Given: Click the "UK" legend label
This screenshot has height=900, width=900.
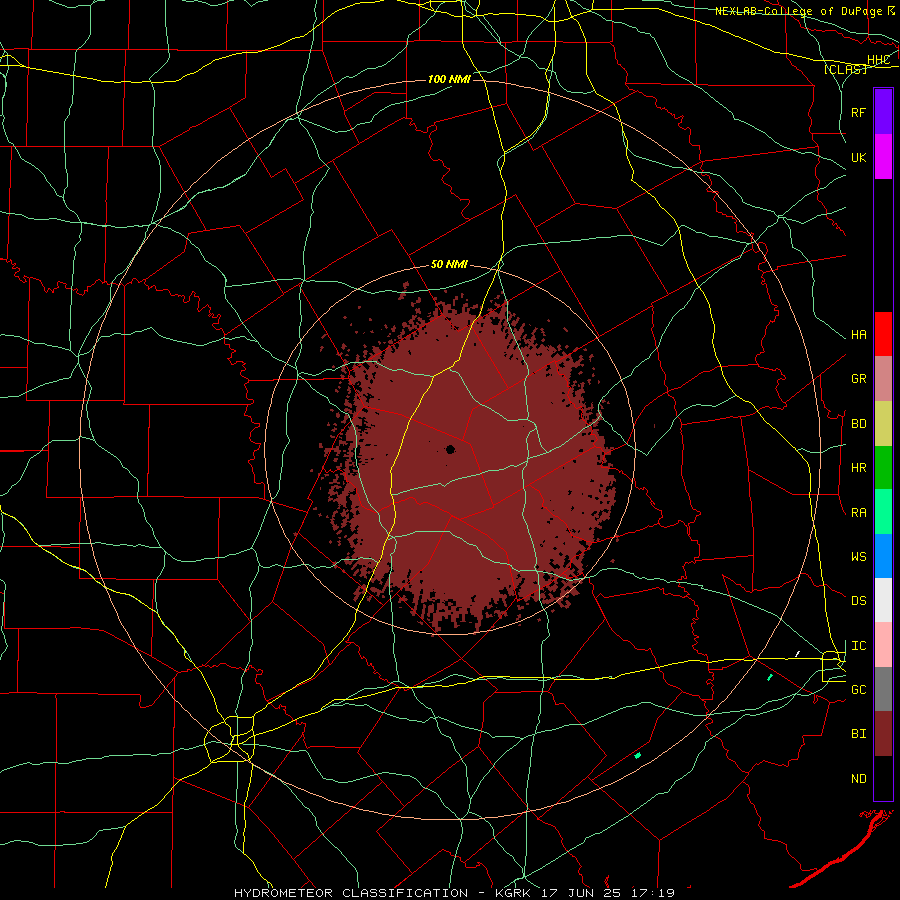Looking at the screenshot, I should (858, 158).
